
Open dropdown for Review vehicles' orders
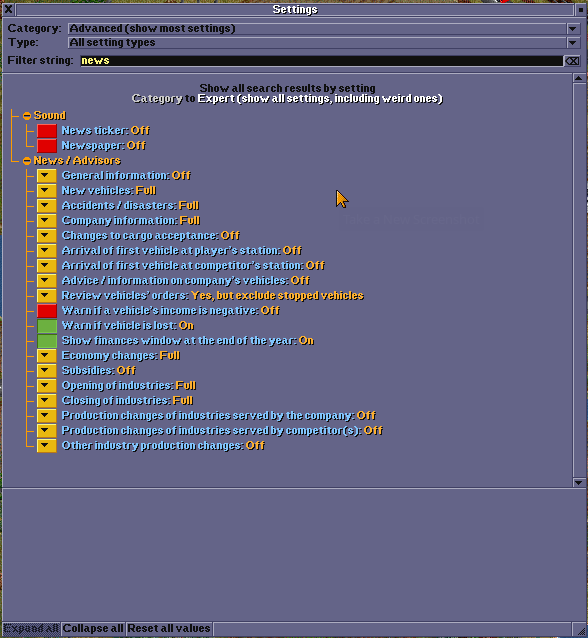pyautogui.click(x=47, y=296)
